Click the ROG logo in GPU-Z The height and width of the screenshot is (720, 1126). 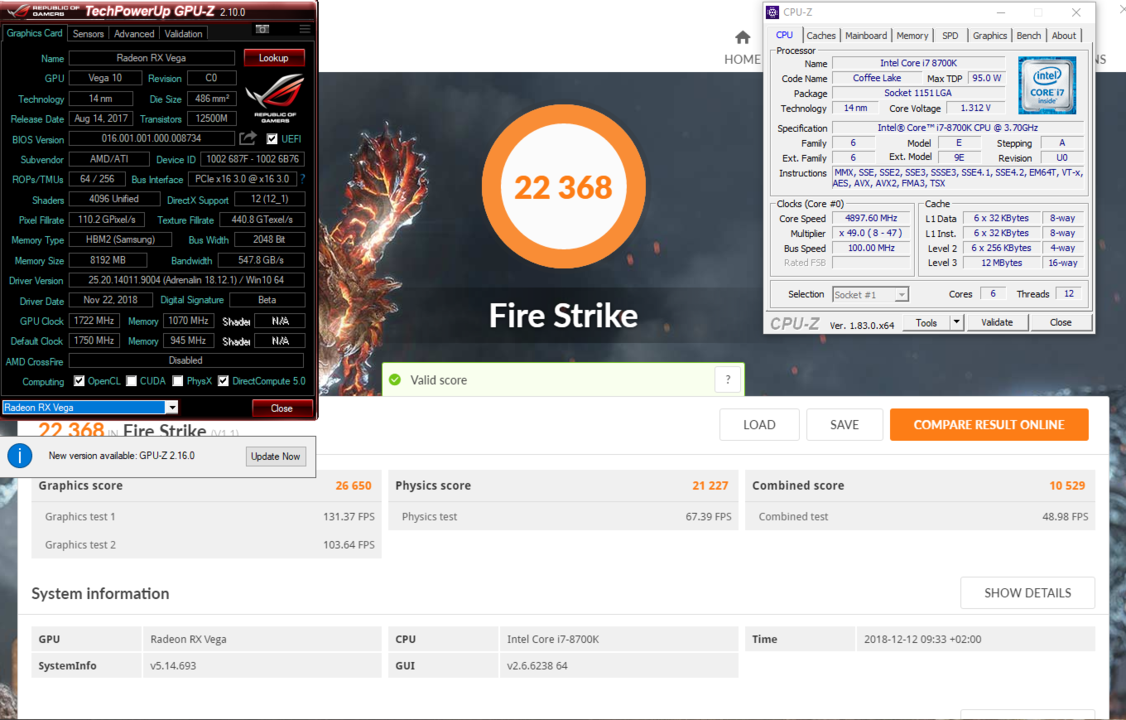(x=275, y=99)
